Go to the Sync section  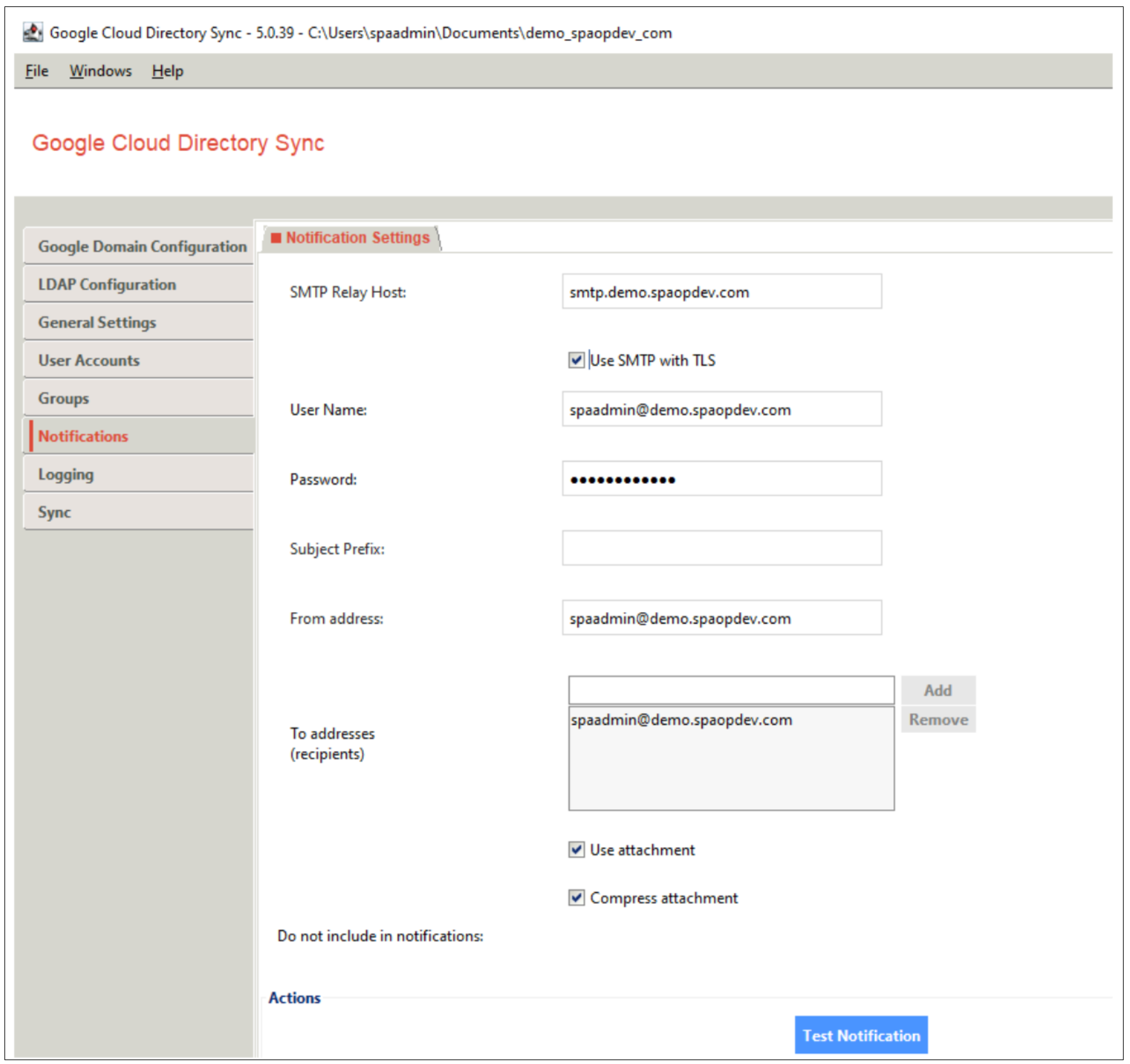54,512
